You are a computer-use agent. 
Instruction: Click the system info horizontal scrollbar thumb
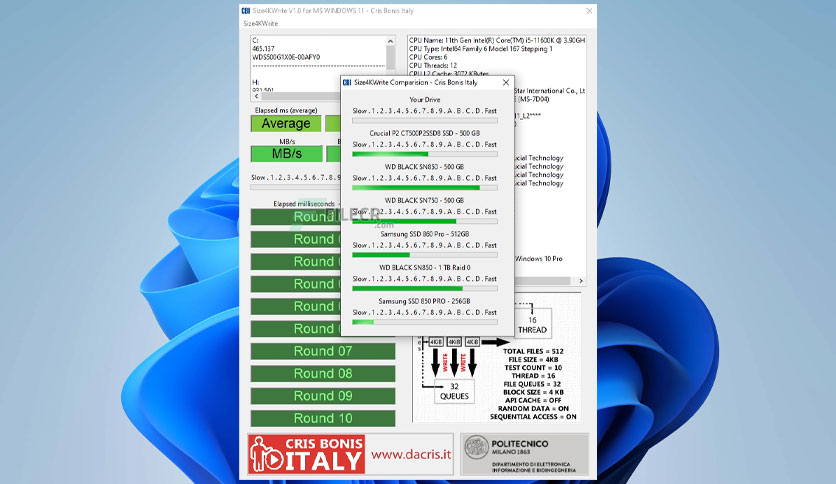click(543, 281)
